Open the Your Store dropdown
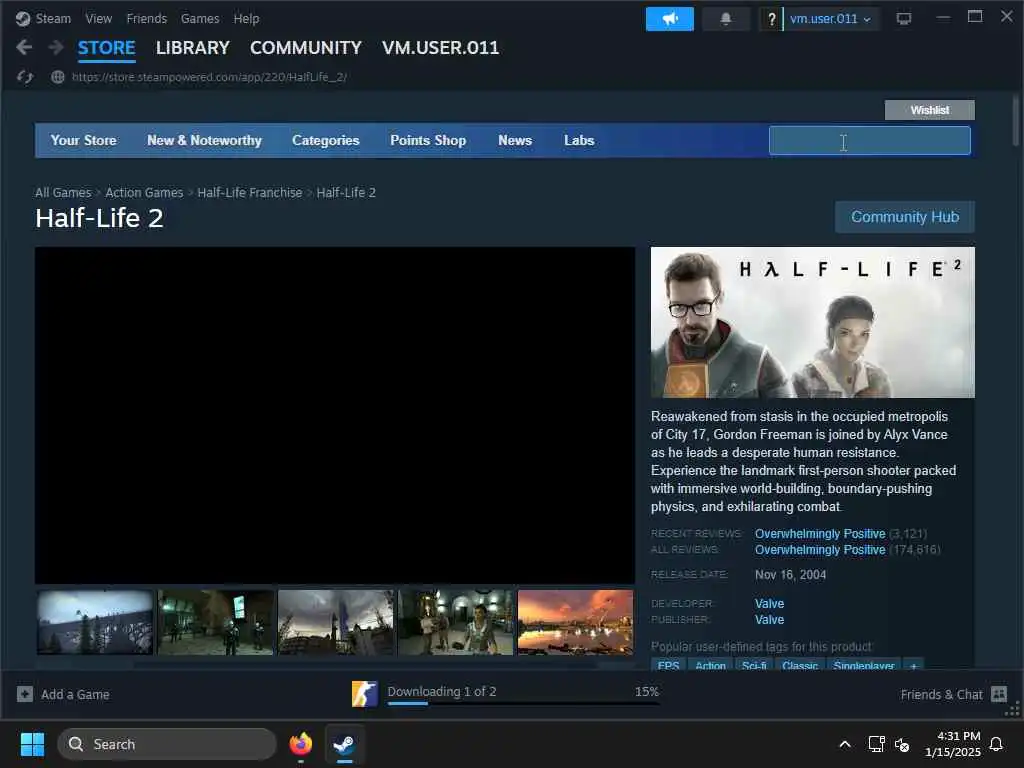 pyautogui.click(x=84, y=140)
